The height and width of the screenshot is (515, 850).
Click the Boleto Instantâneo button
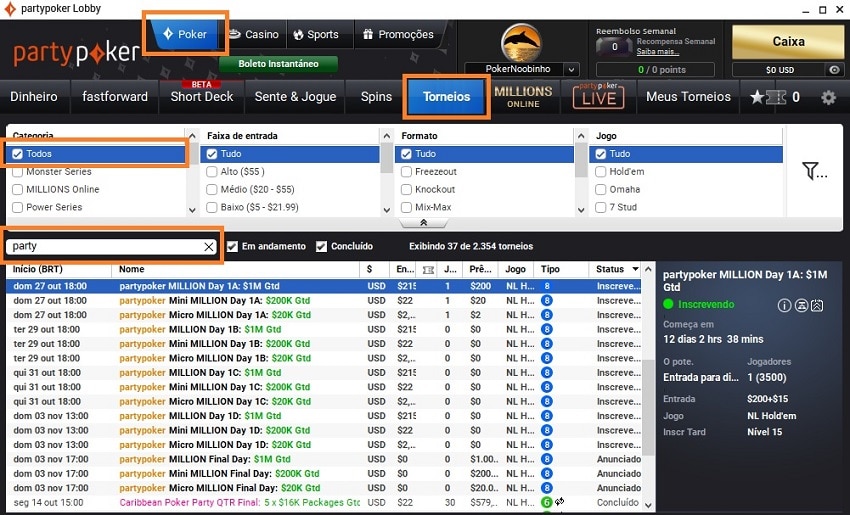(x=278, y=64)
